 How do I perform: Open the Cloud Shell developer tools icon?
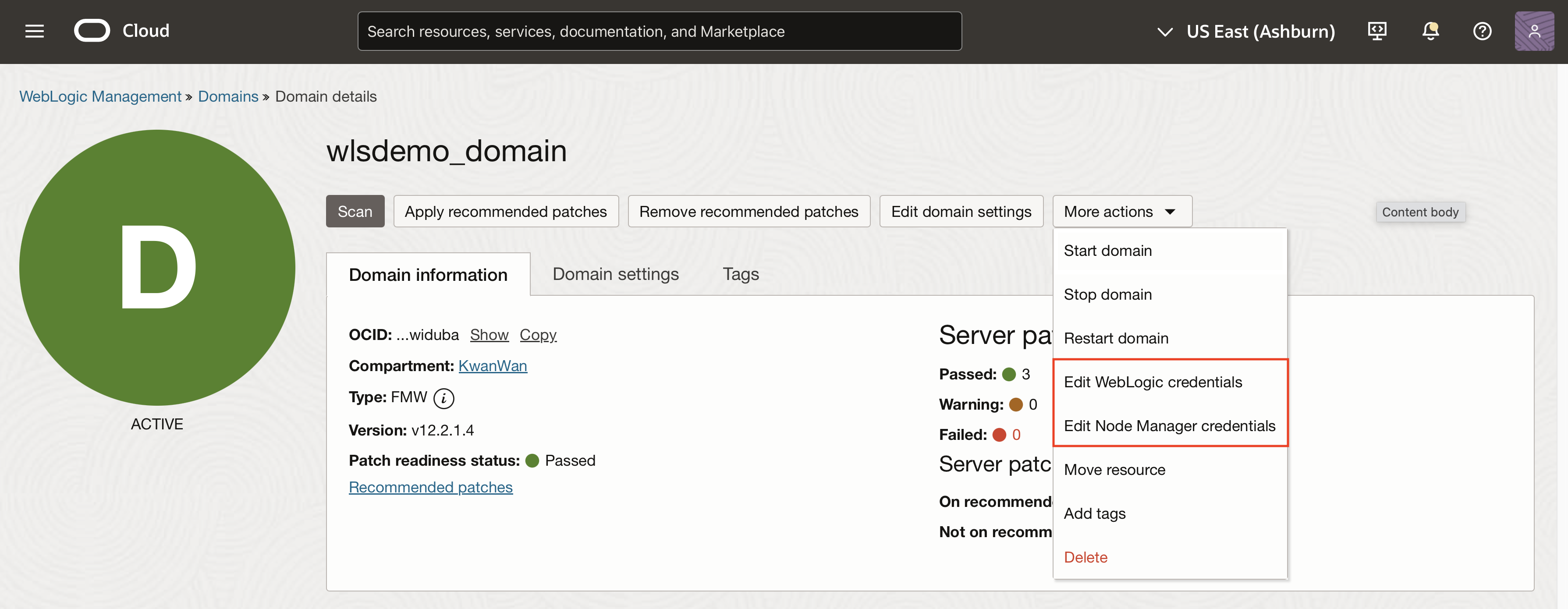[1377, 31]
